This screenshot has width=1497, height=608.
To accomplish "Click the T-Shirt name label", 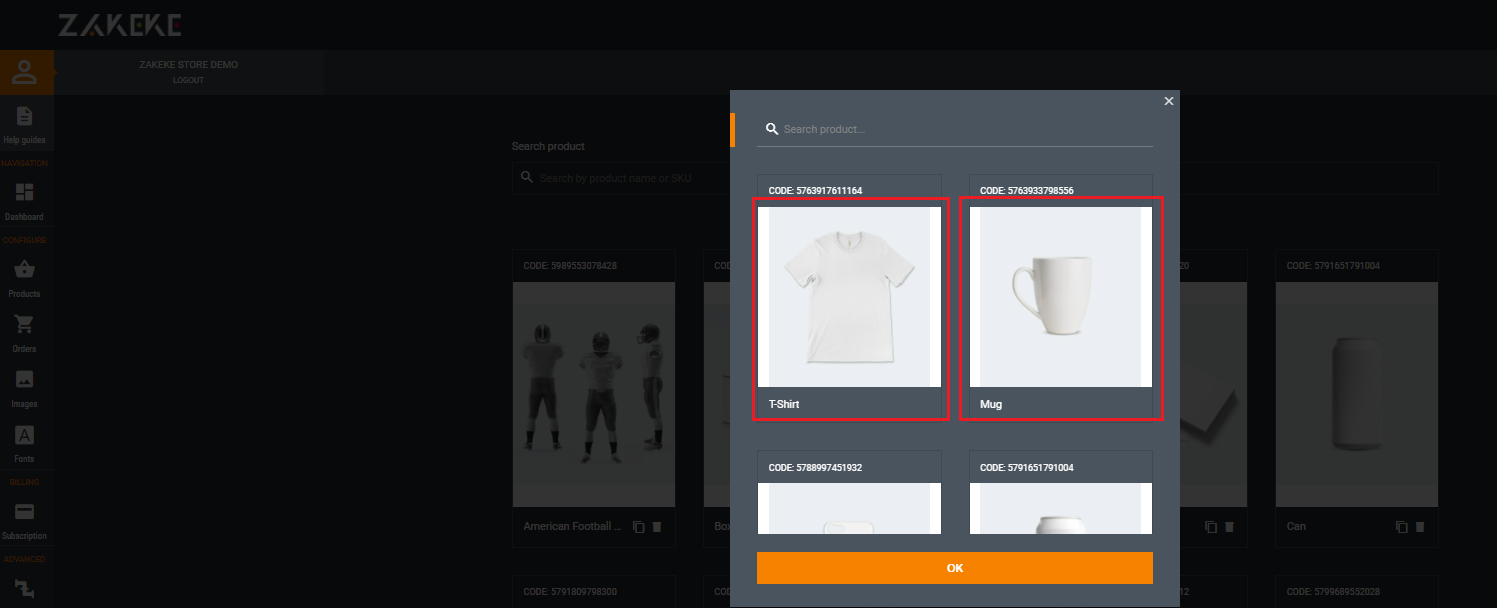I will pos(784,405).
